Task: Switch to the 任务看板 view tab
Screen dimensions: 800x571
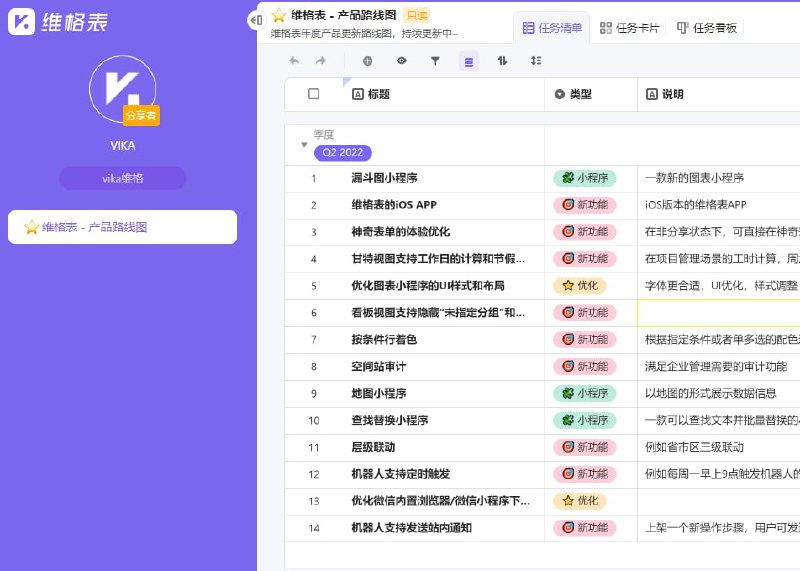Action: point(707,28)
